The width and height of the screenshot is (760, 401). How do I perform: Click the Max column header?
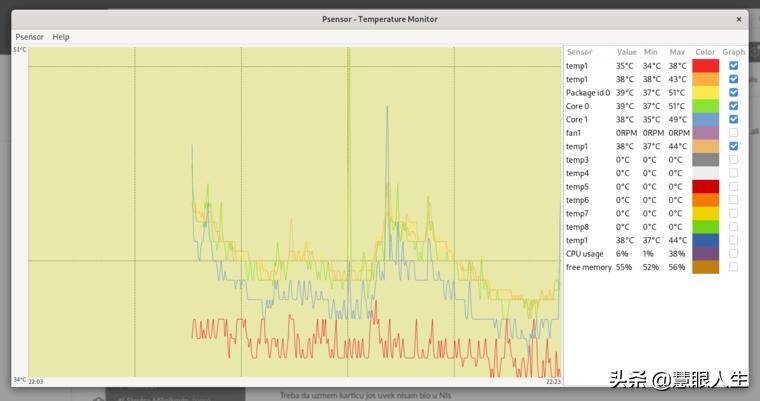tap(677, 52)
